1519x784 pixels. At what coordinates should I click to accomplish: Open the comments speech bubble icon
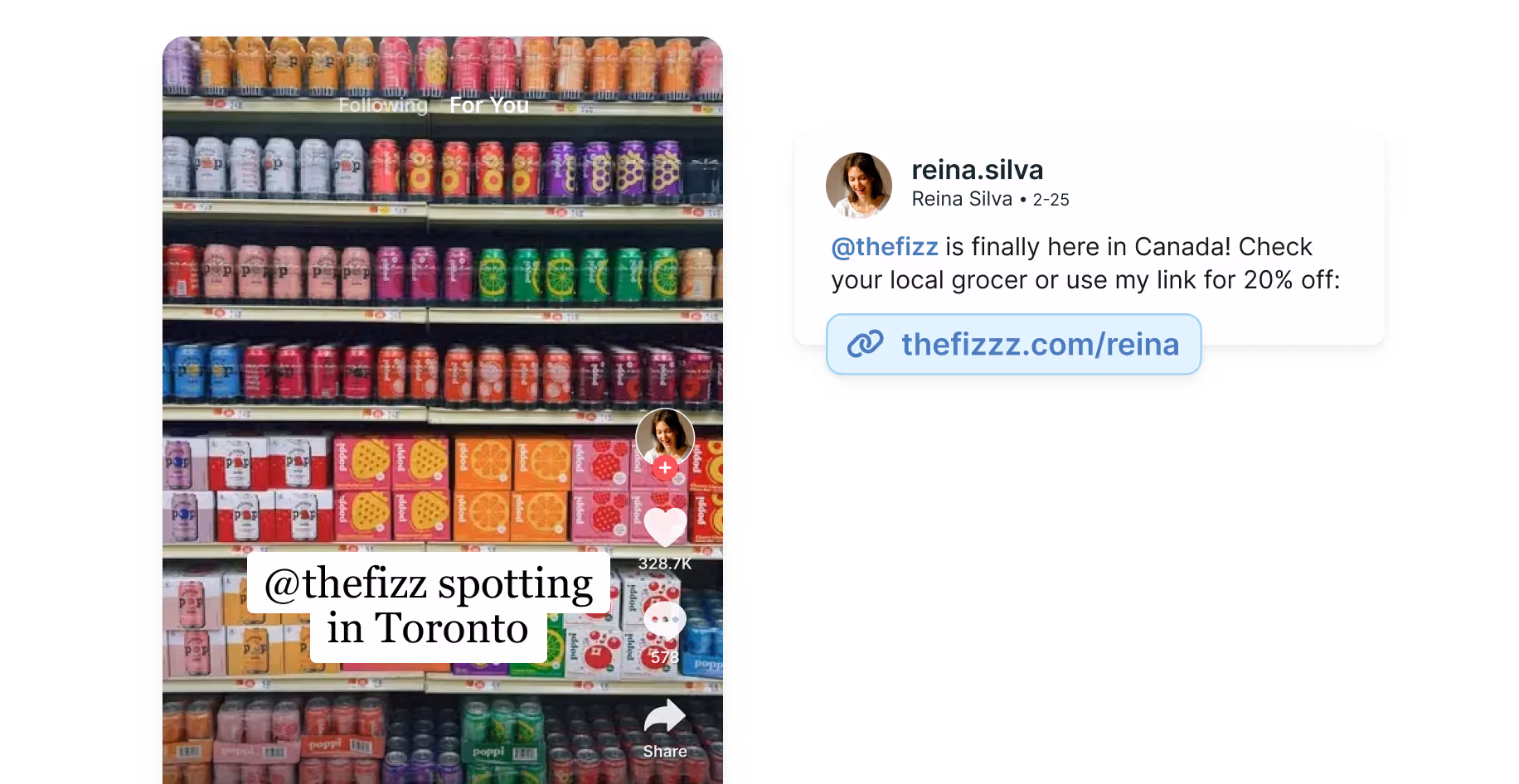tap(665, 619)
